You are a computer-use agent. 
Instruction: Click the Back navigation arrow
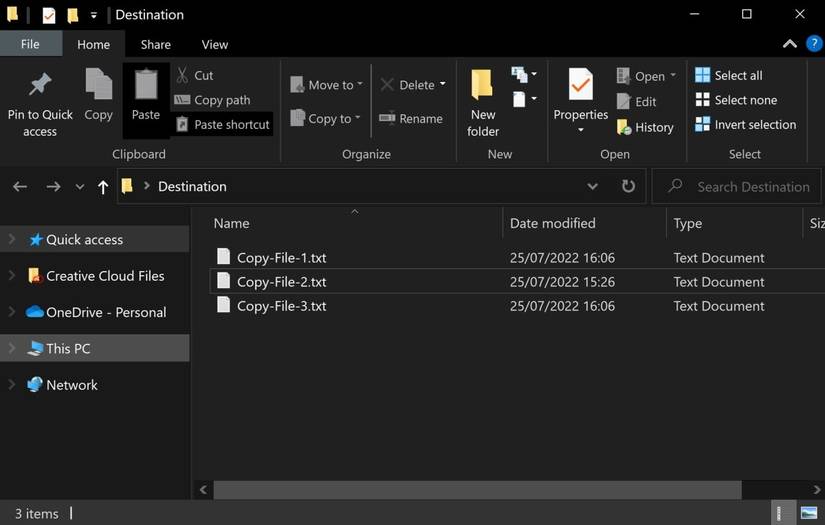pos(20,186)
